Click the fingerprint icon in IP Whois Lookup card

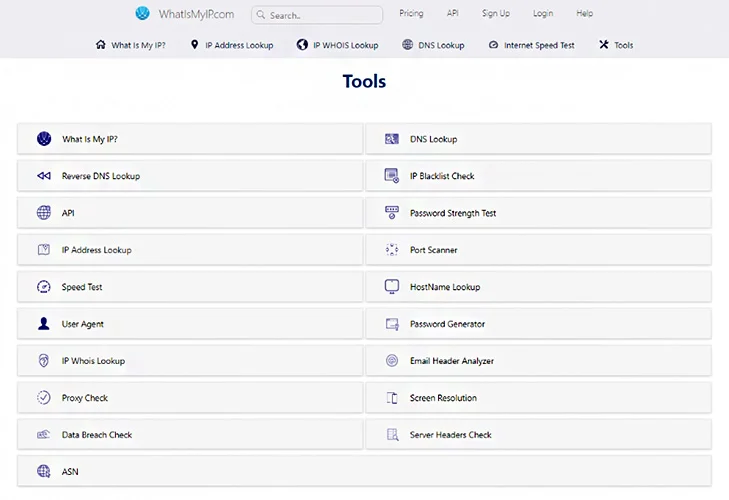tap(44, 360)
